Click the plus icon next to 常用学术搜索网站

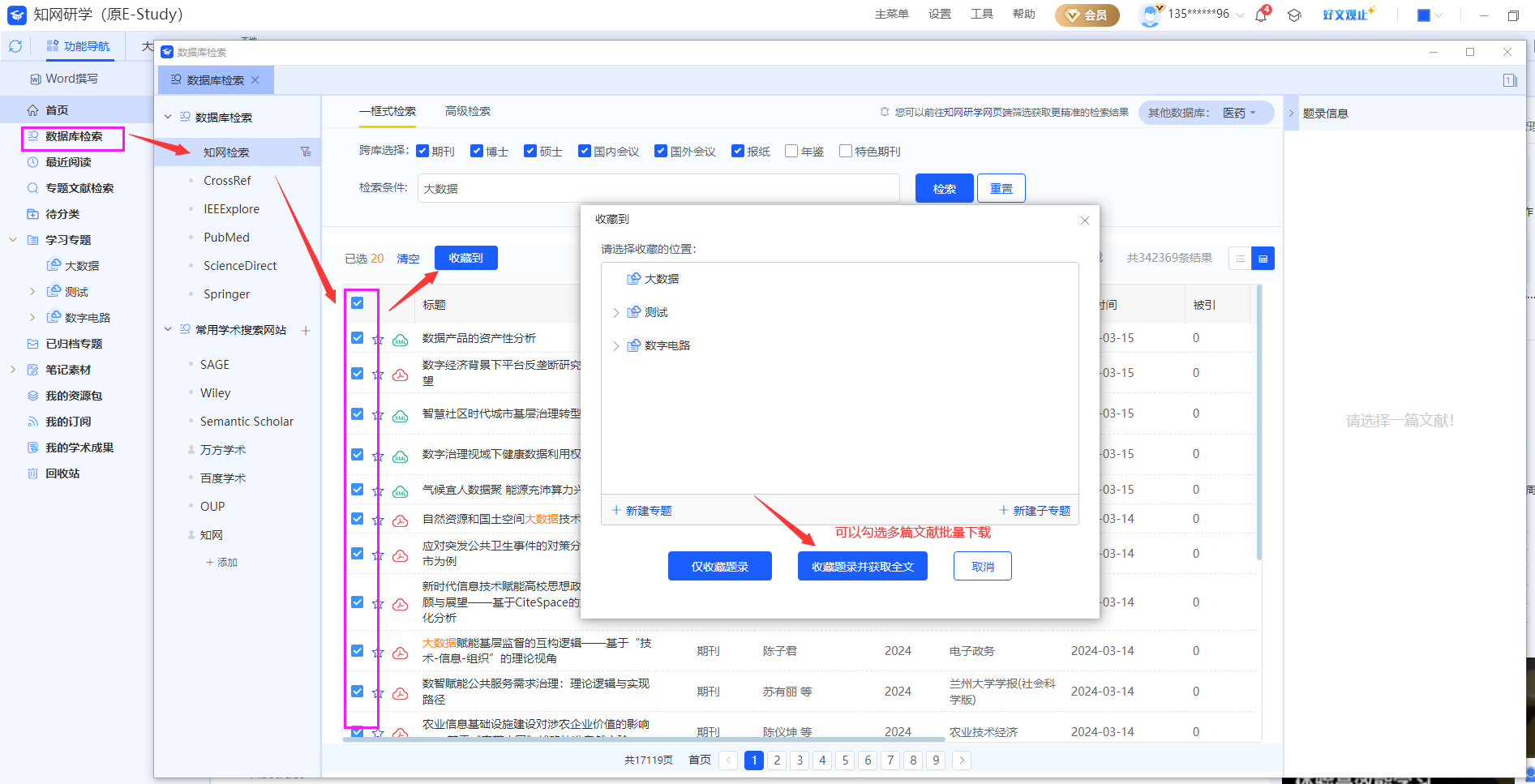306,330
